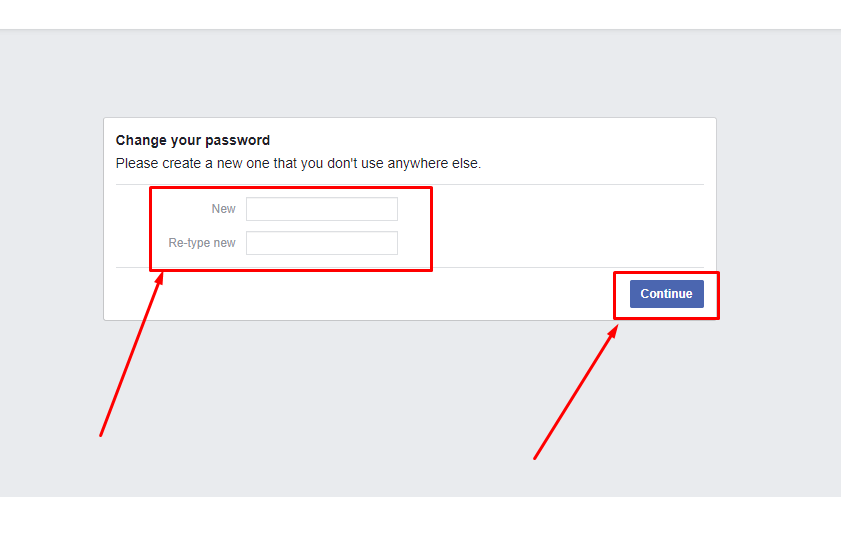841x550 pixels.
Task: Click the New password input field
Action: tap(321, 209)
